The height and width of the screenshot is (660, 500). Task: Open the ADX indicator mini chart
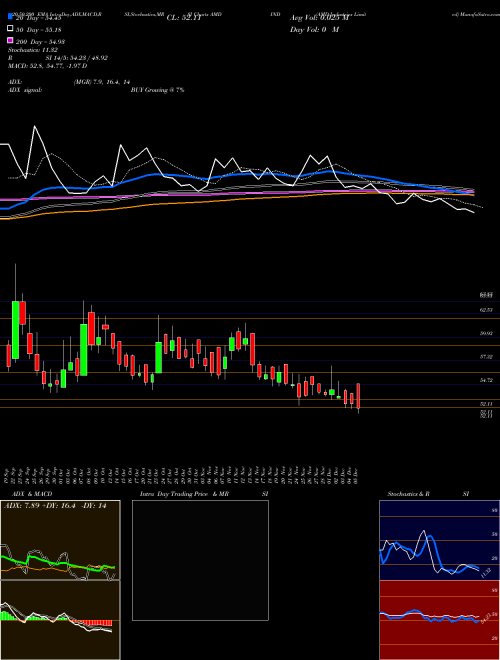pyautogui.click(x=60, y=540)
